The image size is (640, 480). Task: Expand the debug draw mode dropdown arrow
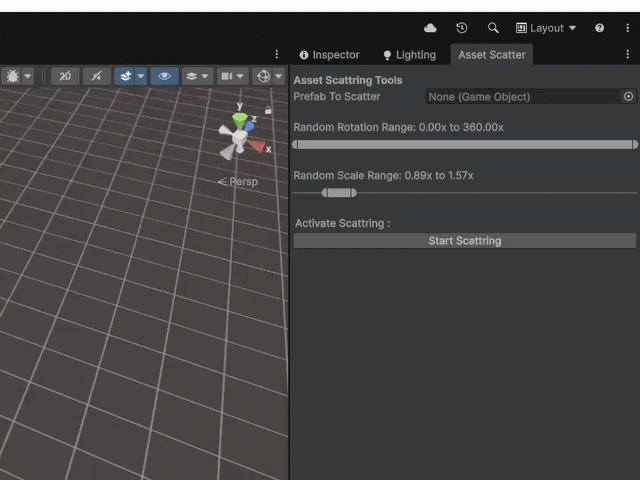coord(28,76)
